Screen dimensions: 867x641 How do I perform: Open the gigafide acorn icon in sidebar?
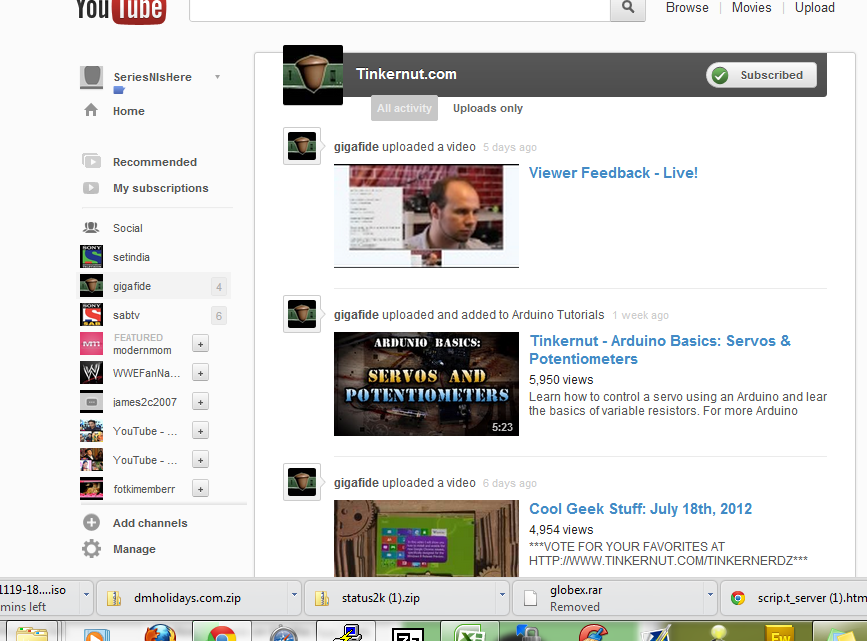click(91, 286)
